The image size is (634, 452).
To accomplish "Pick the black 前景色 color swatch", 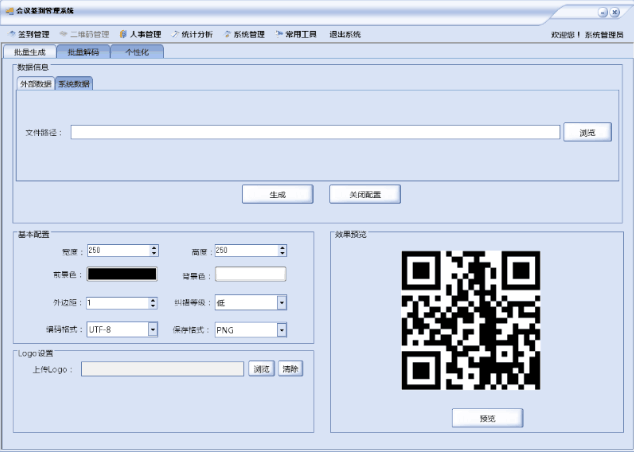I will coord(122,274).
